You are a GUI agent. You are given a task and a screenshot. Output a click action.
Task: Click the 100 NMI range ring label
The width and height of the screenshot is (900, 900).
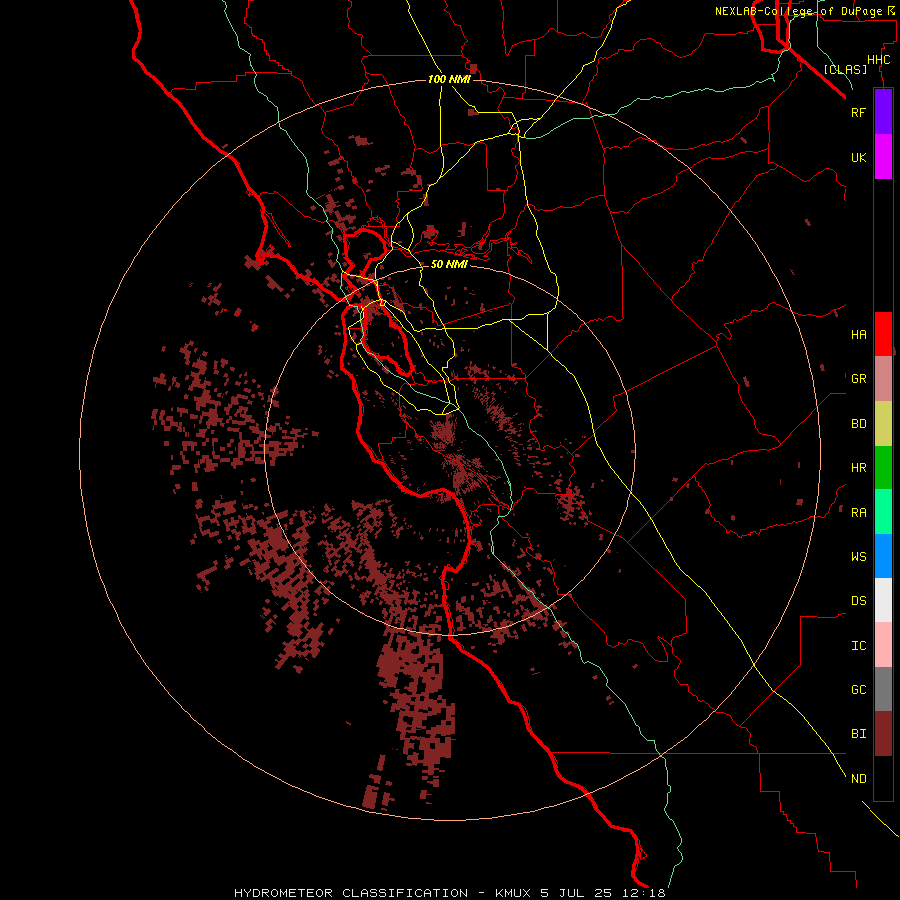449,79
